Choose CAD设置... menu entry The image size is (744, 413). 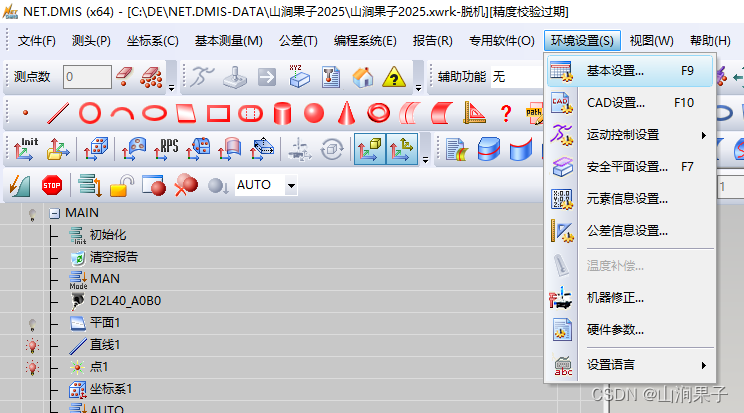point(630,103)
